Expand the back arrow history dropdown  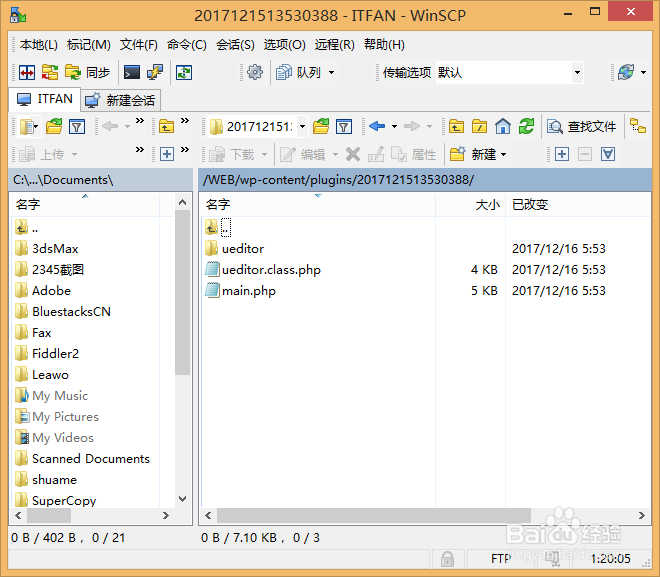pyautogui.click(x=394, y=126)
